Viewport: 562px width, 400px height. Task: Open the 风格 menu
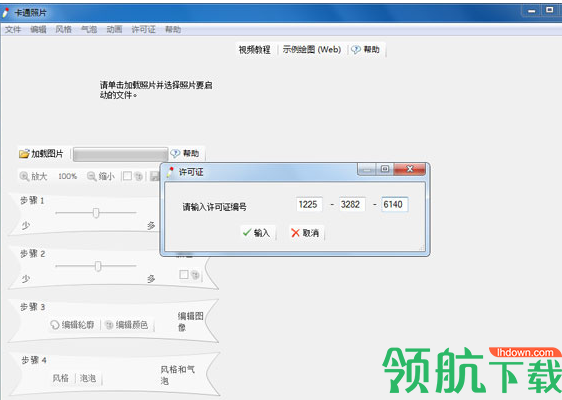tap(63, 29)
